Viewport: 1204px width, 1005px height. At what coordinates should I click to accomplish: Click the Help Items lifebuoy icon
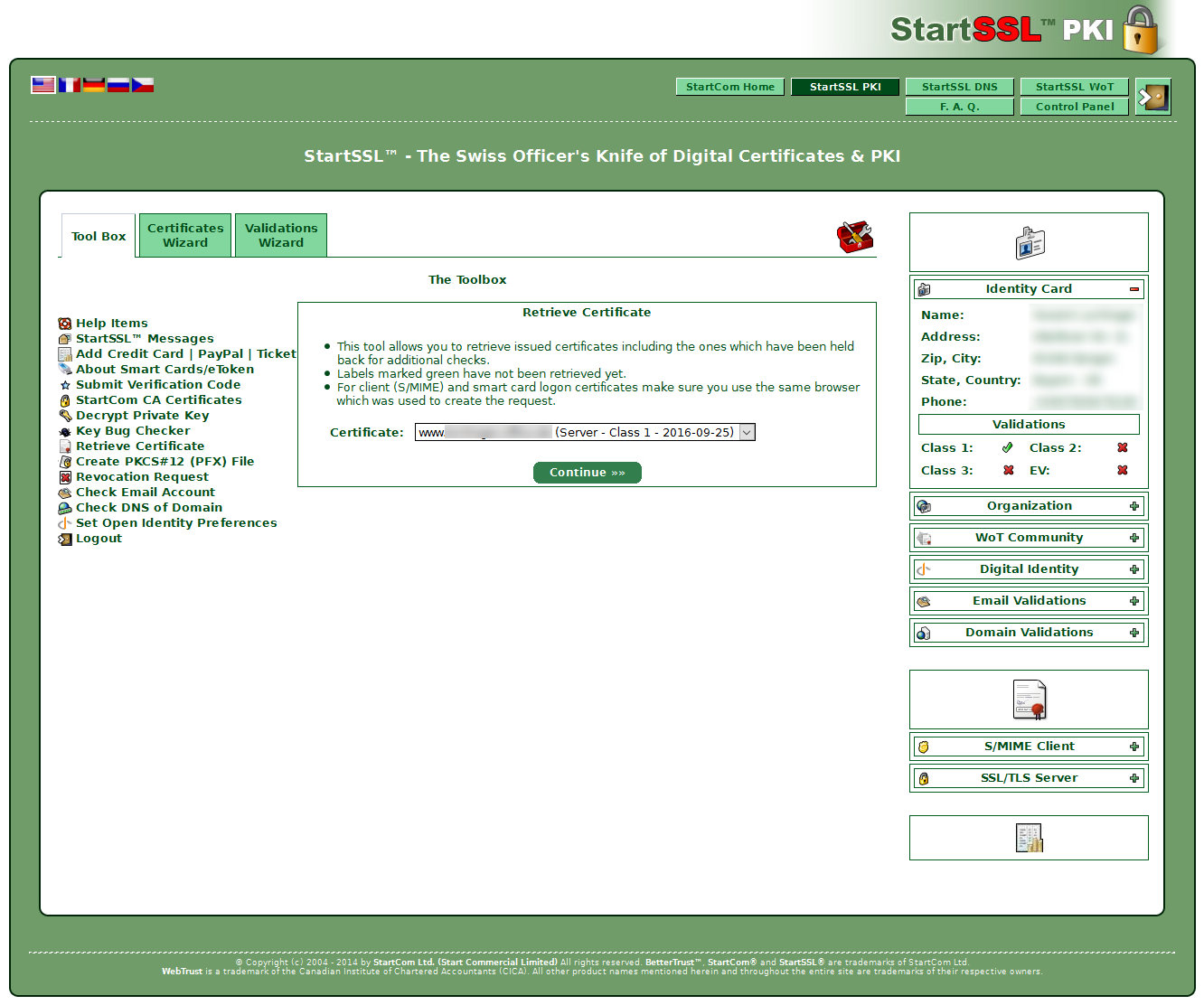point(65,324)
